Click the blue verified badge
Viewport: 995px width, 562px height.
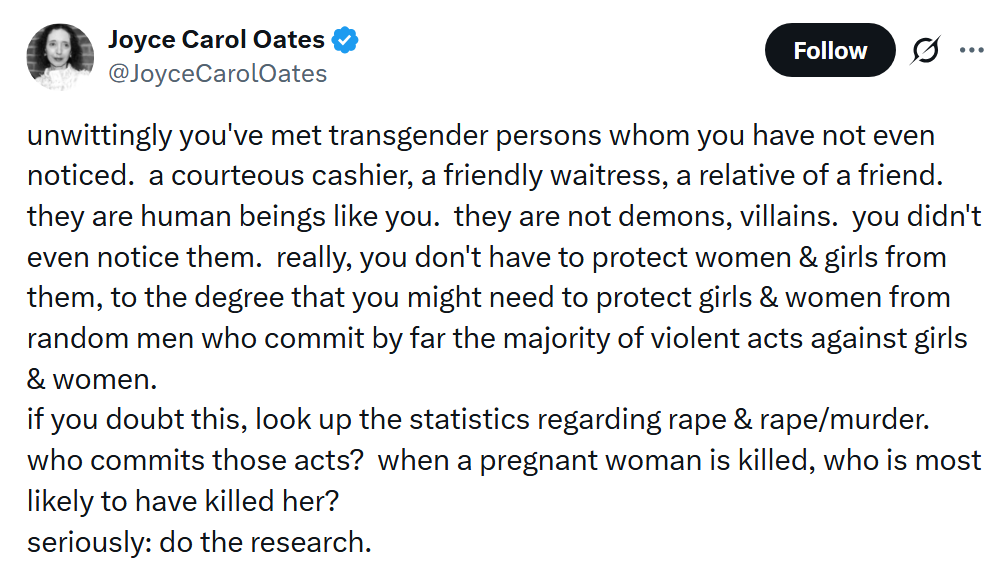coord(346,41)
